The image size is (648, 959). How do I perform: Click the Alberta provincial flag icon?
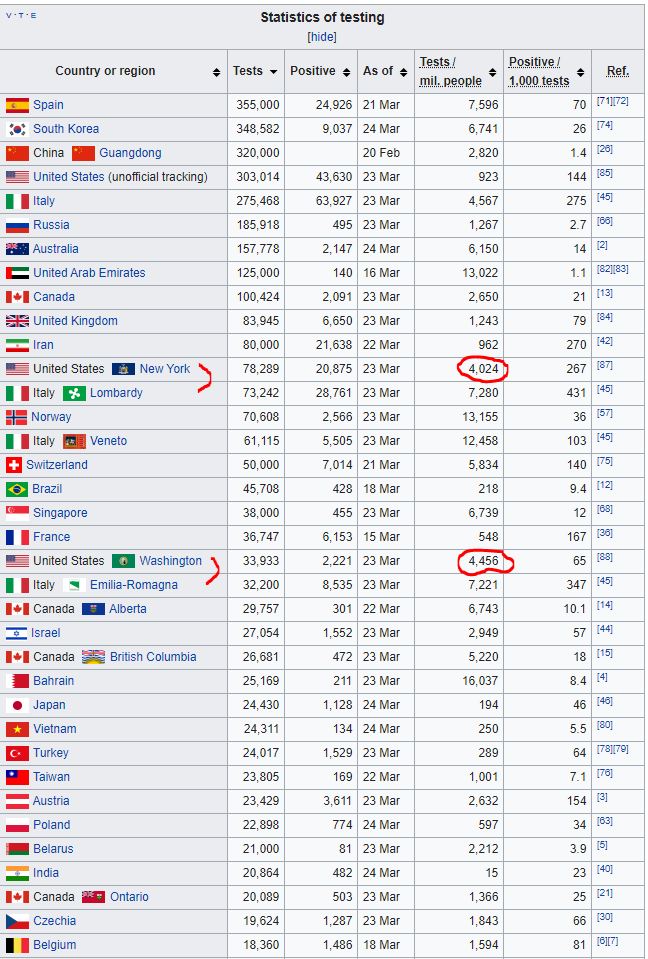(93, 609)
